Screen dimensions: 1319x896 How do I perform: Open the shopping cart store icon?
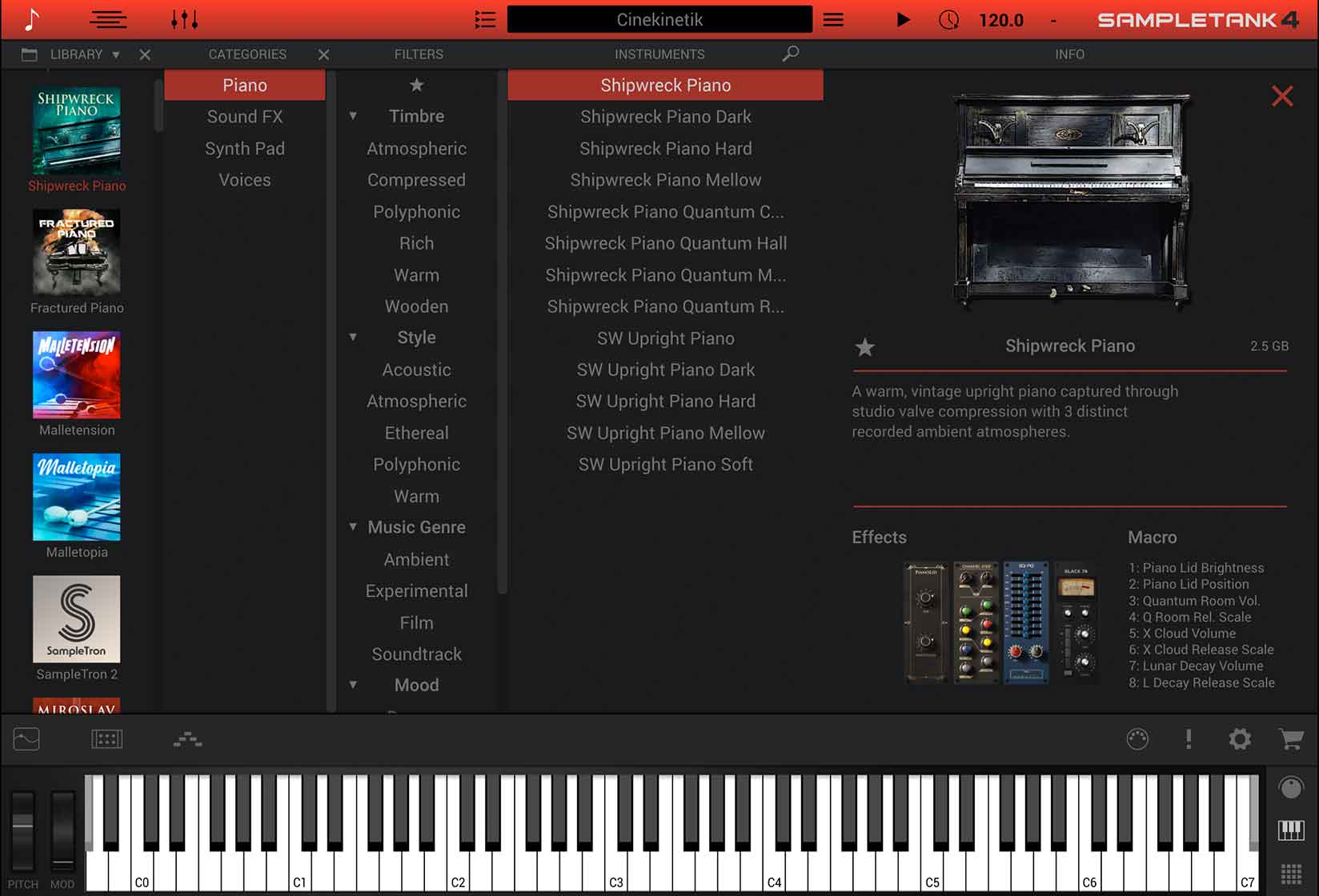1291,739
